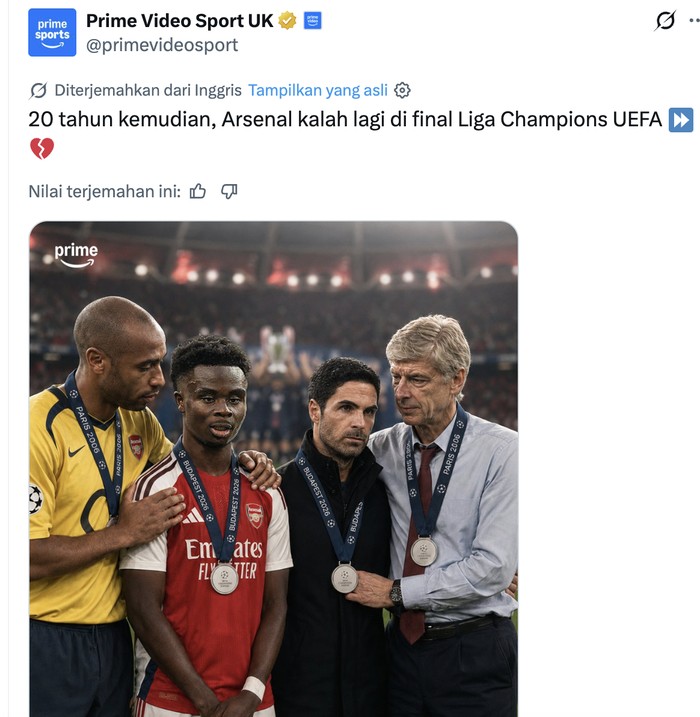Open Prime Video Sport UK account name
Viewport: 700px width, 717px height.
180,21
